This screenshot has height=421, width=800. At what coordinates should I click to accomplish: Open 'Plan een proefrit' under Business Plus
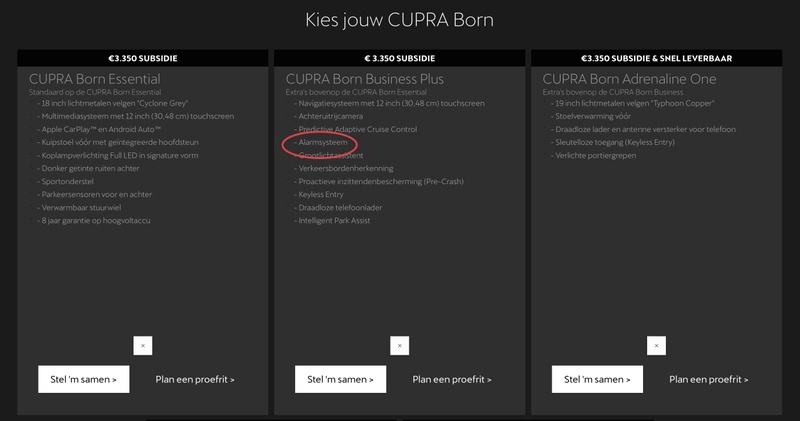click(452, 379)
